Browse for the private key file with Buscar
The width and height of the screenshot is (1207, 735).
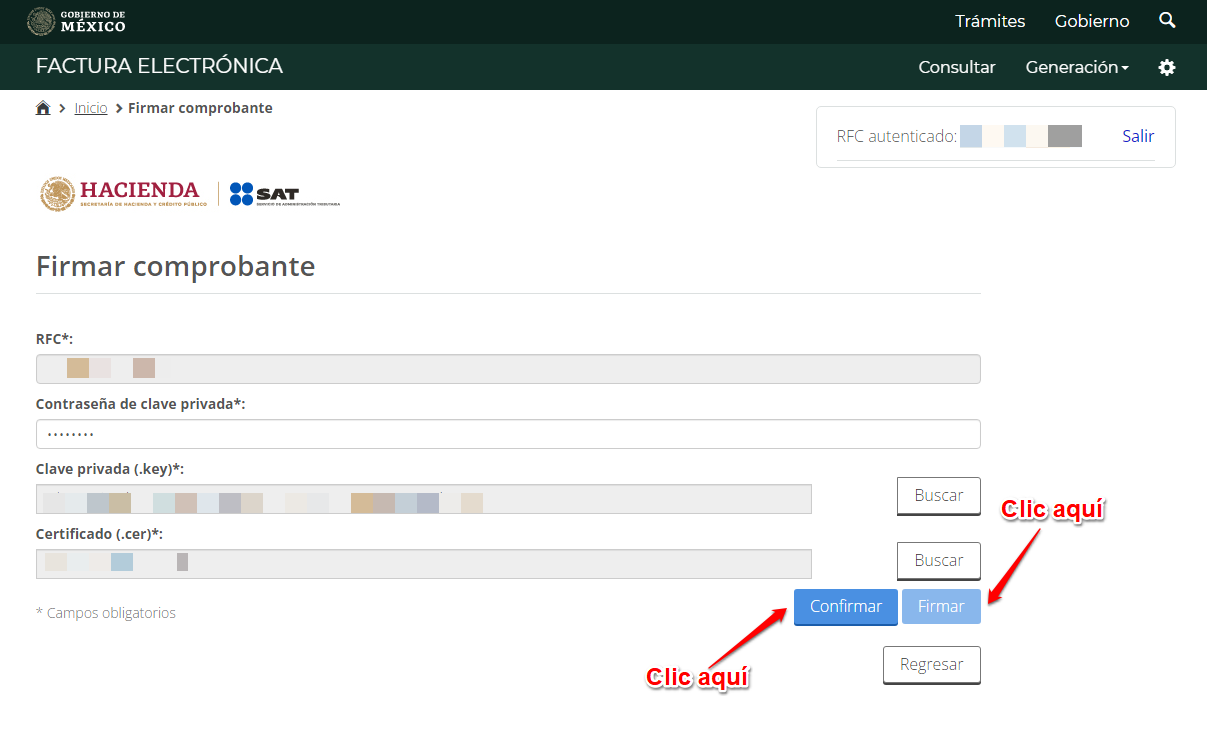(x=939, y=496)
